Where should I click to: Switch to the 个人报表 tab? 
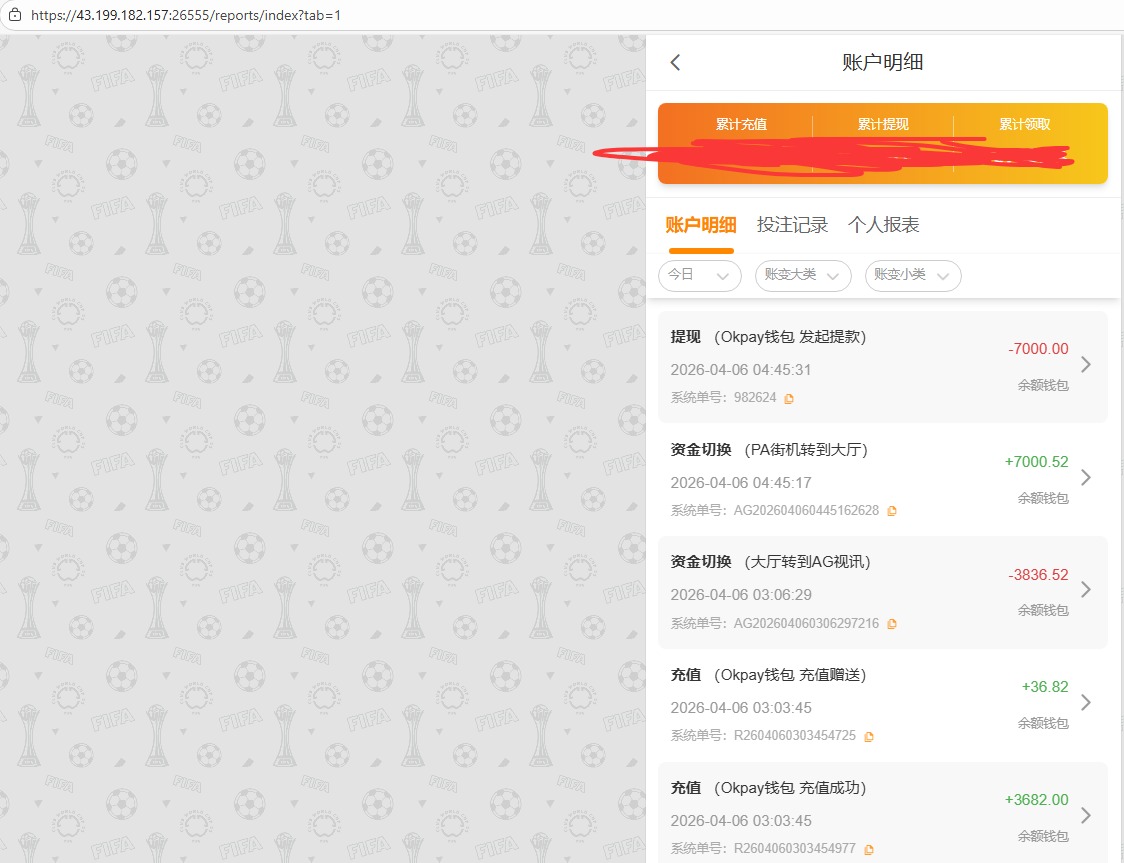tap(883, 225)
